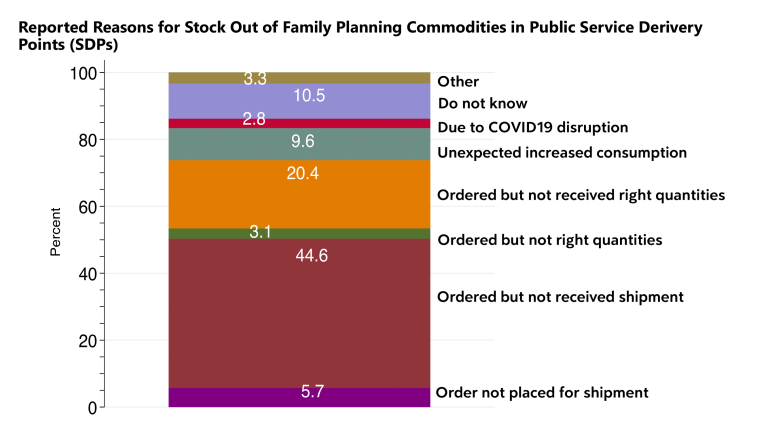
Task: Click the 'Percent' y-axis title
Action: coord(55,232)
